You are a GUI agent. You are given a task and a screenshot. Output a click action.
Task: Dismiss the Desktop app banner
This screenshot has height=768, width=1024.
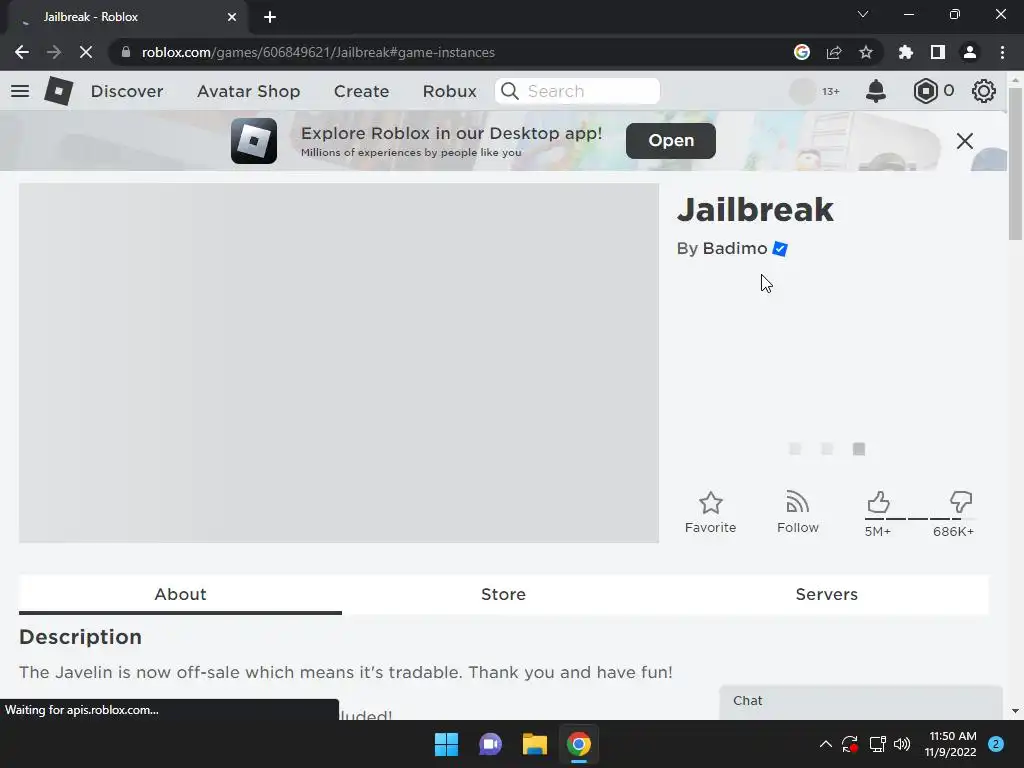965,141
